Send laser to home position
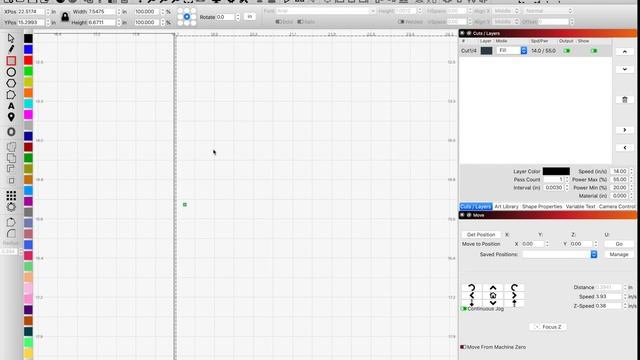This screenshot has width=640, height=360. point(493,296)
